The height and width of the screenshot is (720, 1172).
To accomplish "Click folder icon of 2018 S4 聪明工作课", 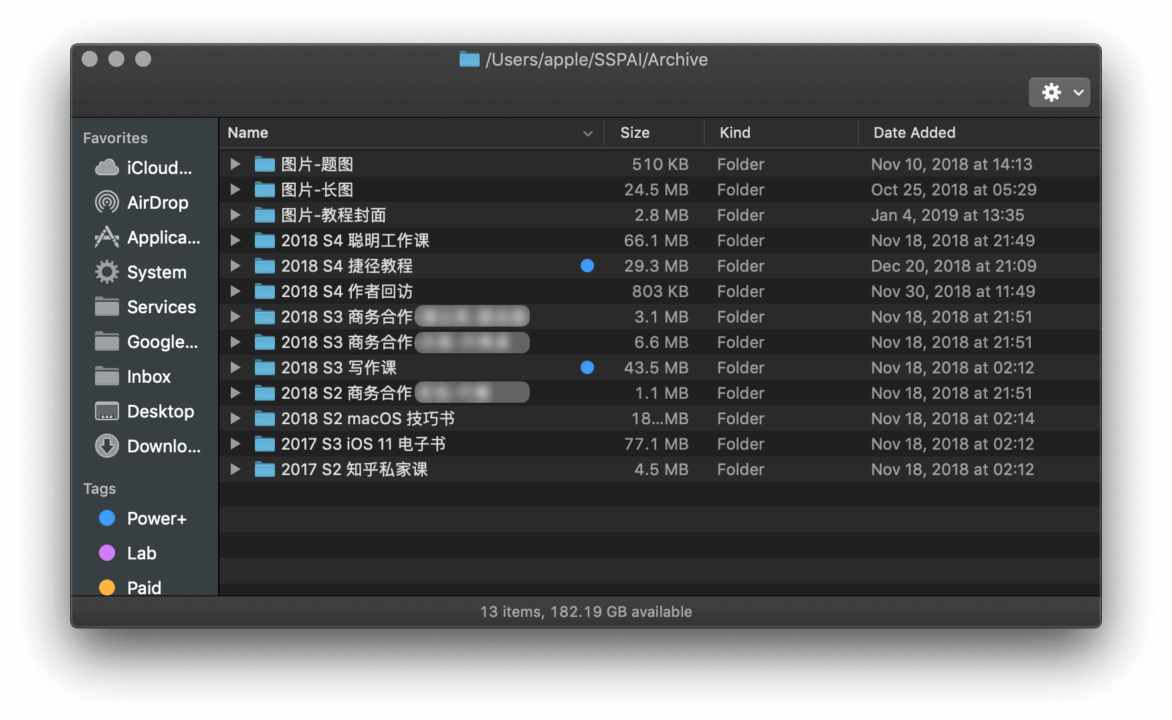I will click(265, 240).
